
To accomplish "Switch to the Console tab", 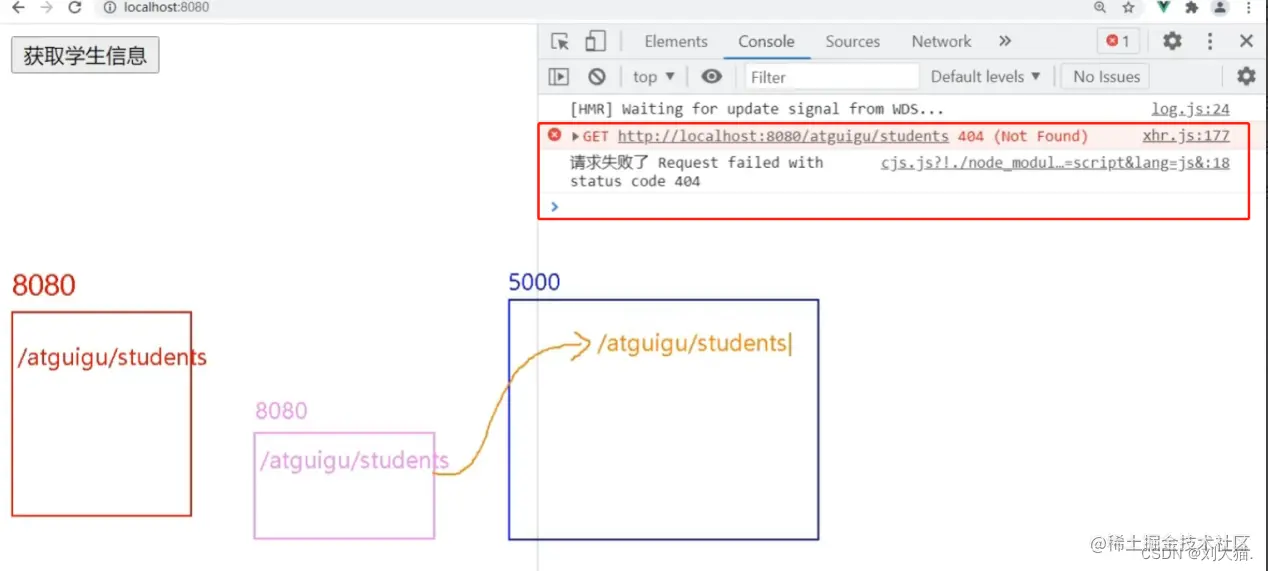I will [766, 41].
